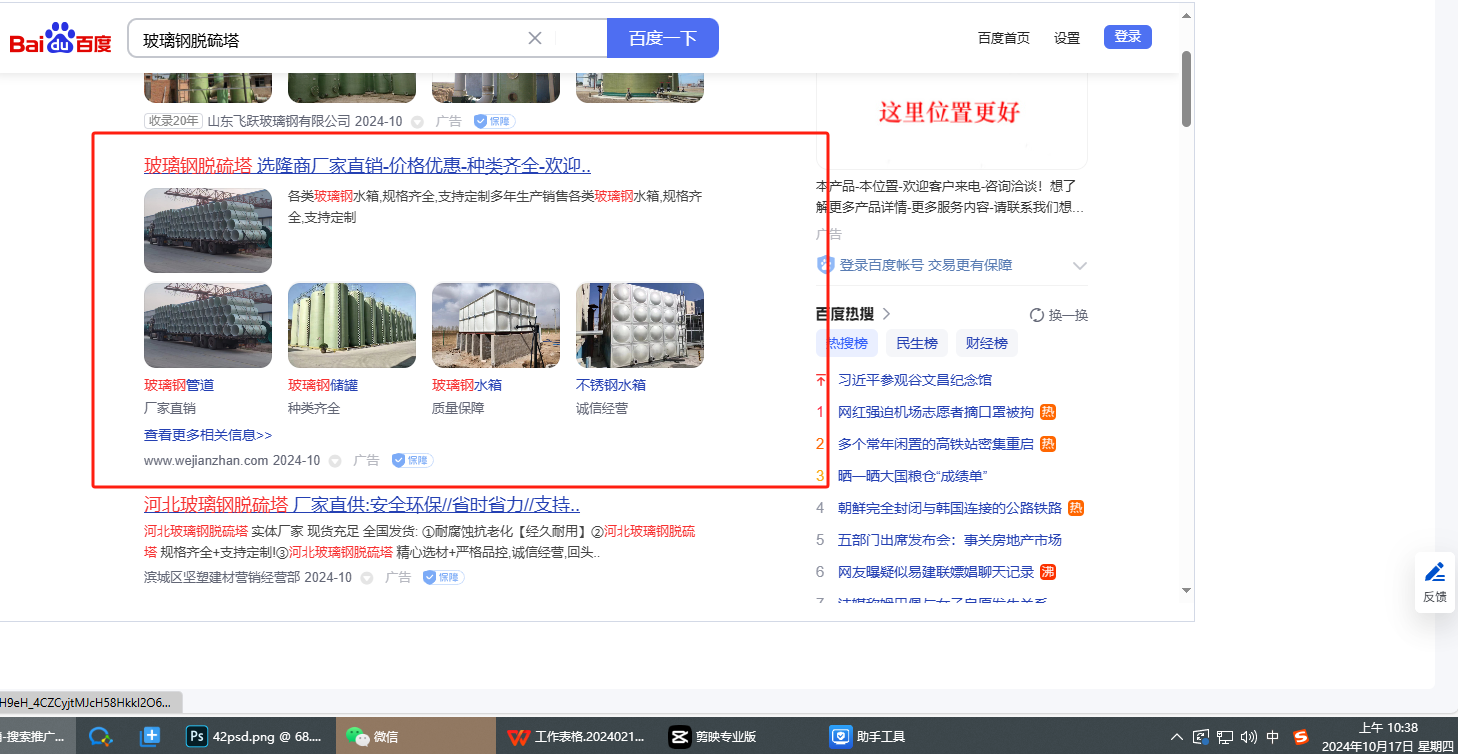
Task: Open the 玻璃钢管道 thumbnail image
Action: (x=208, y=326)
